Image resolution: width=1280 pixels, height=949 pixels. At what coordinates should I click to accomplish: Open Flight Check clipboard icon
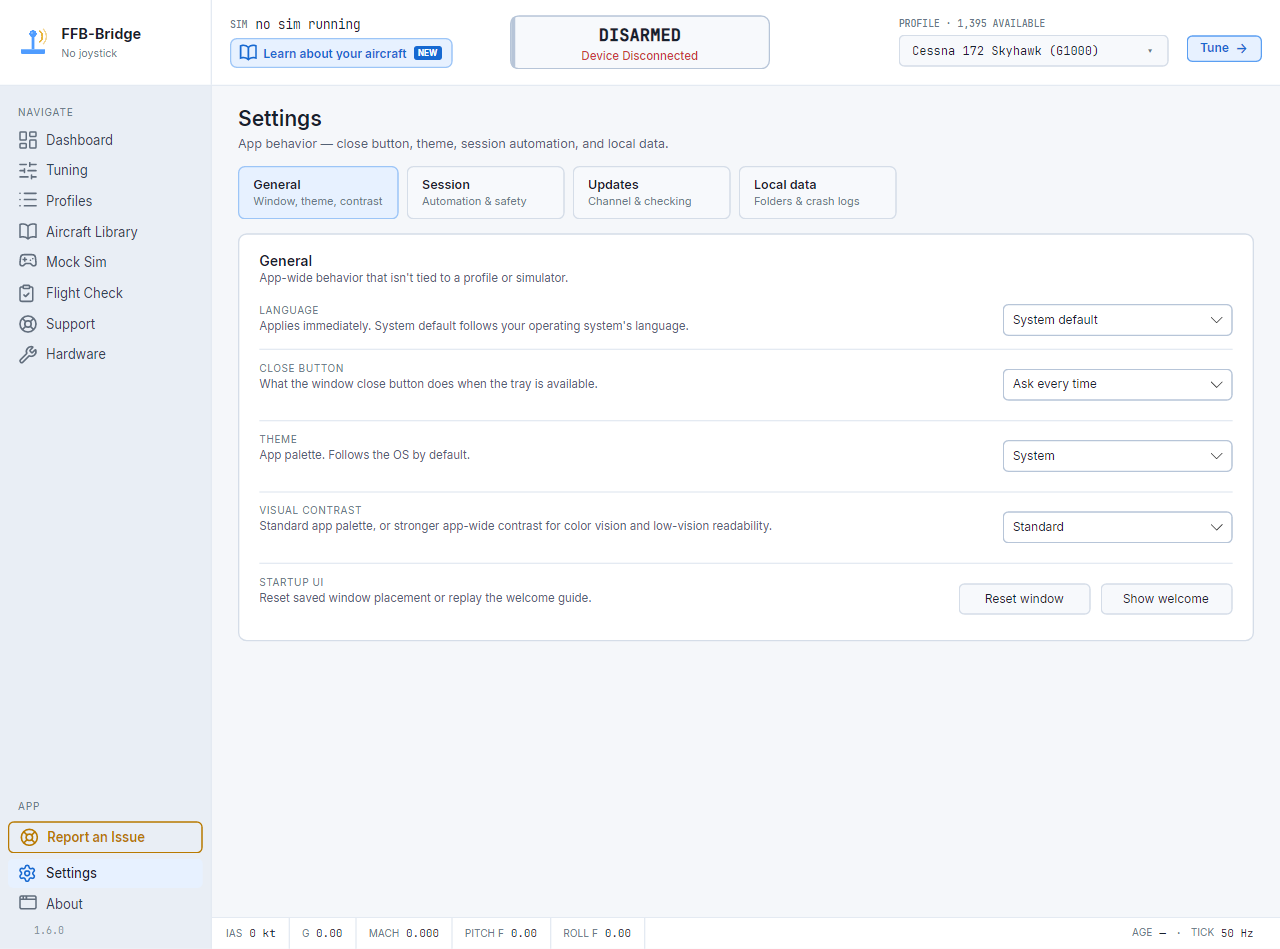click(28, 293)
